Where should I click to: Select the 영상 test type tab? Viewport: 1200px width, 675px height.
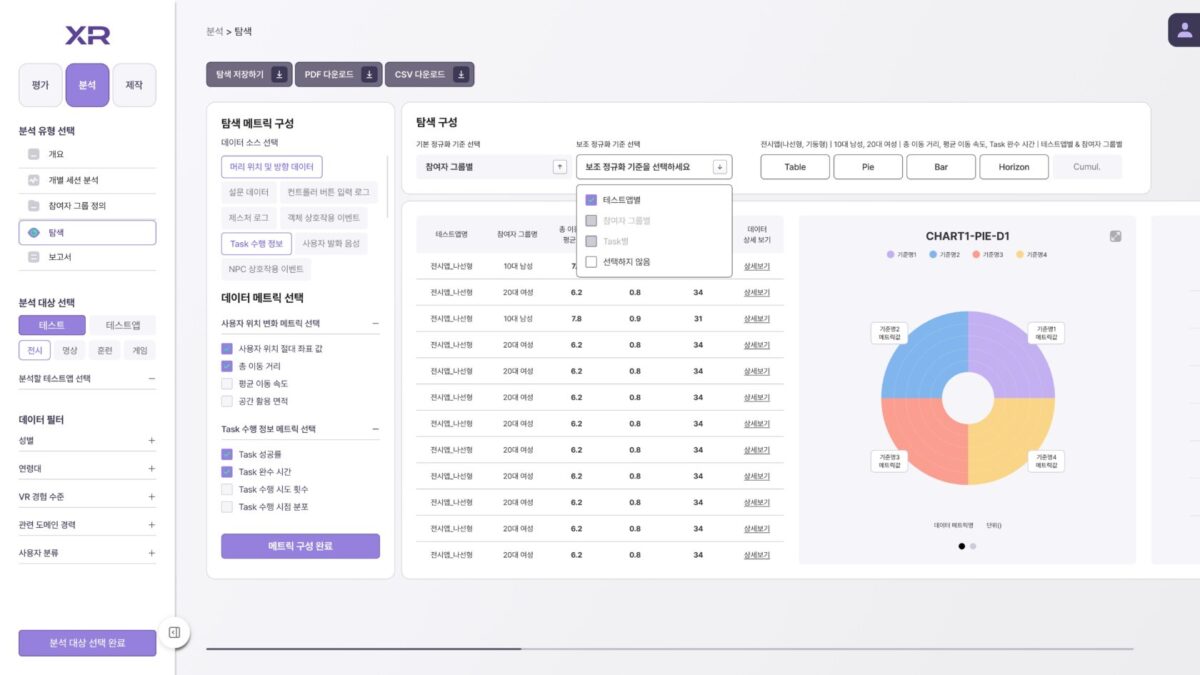(69, 351)
